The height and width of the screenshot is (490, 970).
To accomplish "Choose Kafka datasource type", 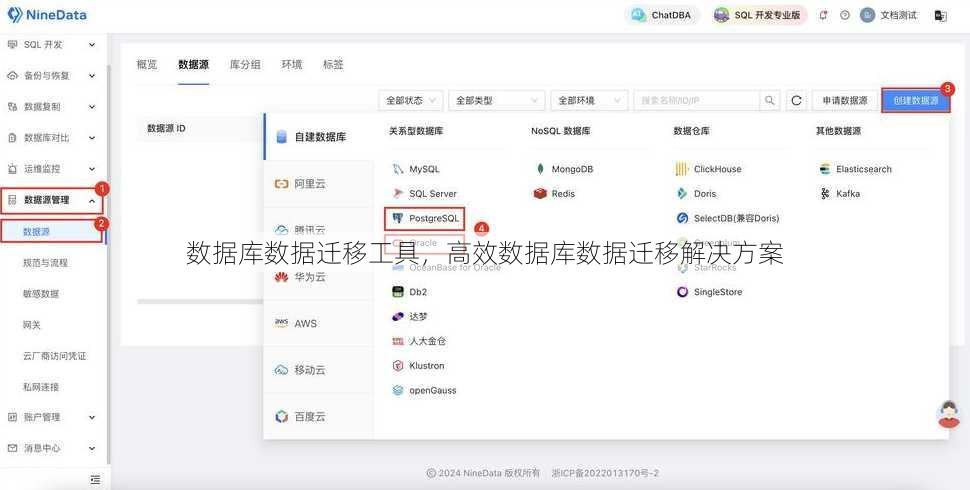I will coord(839,194).
